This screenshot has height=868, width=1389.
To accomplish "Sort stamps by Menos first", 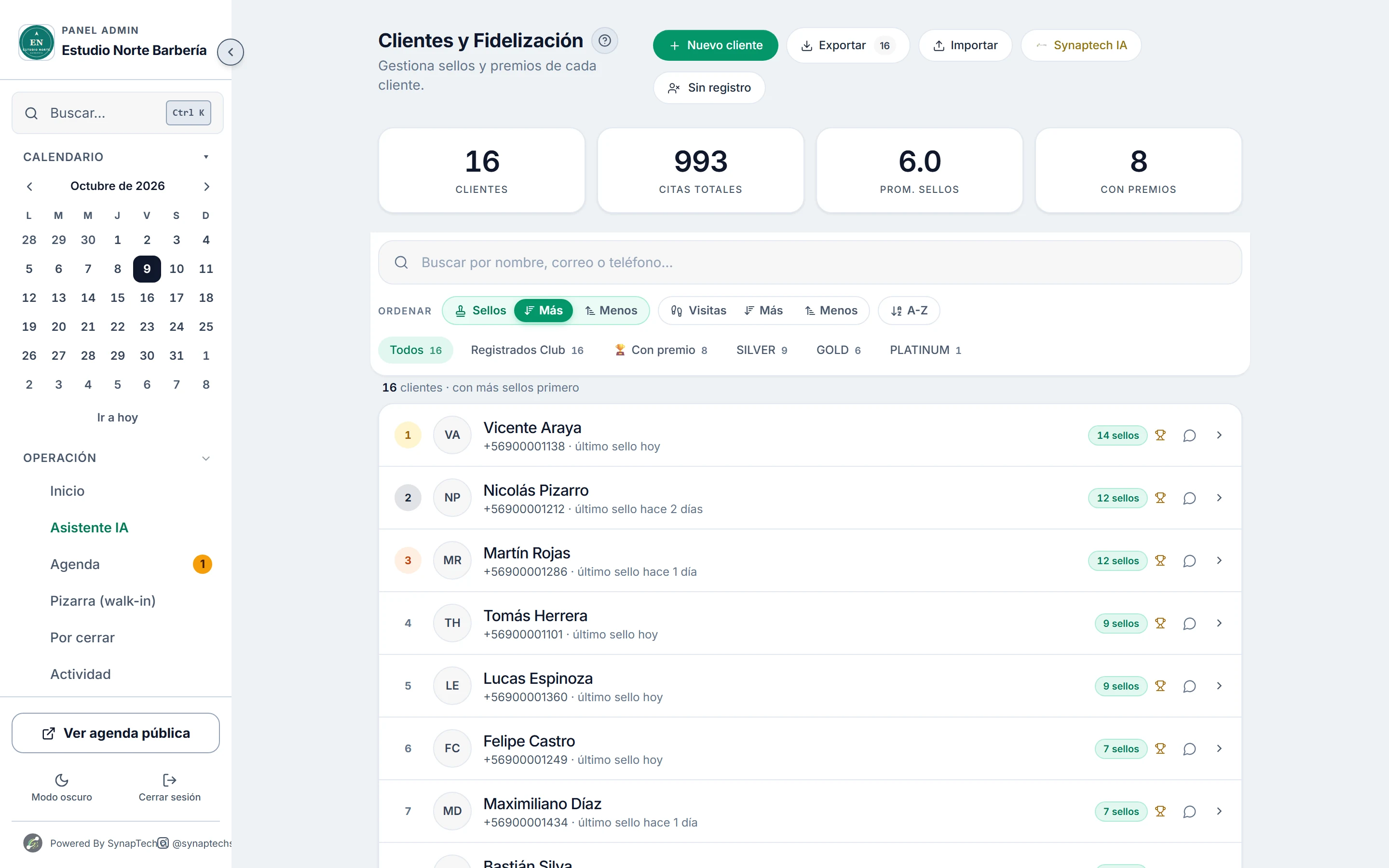I will click(611, 311).
